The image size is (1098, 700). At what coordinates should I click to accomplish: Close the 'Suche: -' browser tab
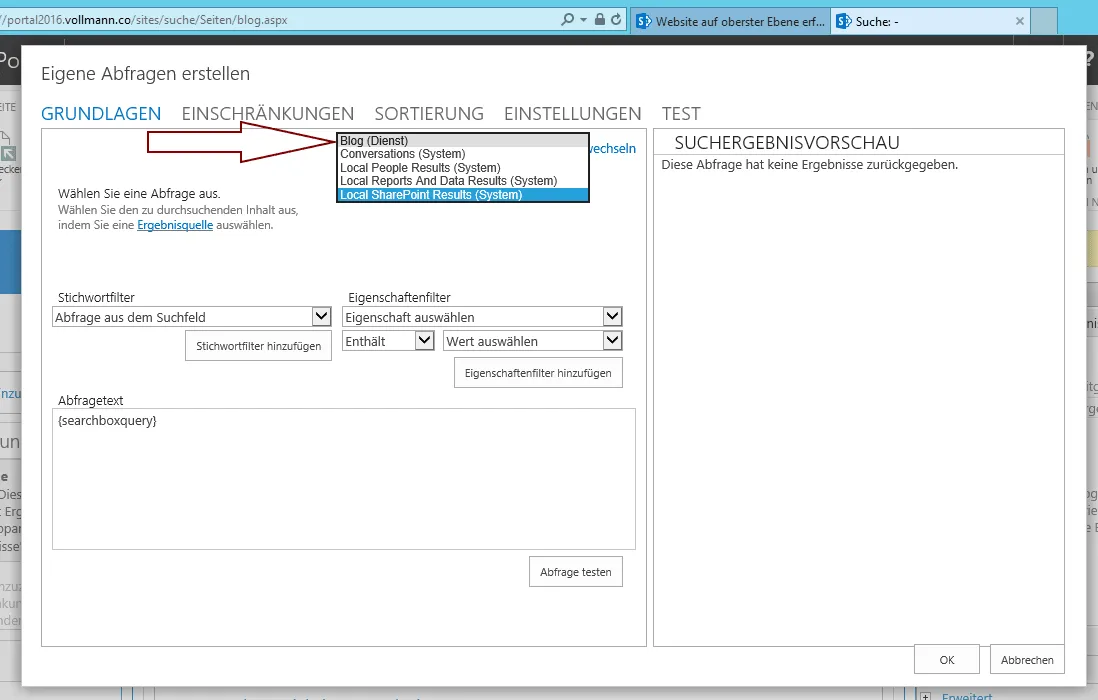coord(1020,21)
